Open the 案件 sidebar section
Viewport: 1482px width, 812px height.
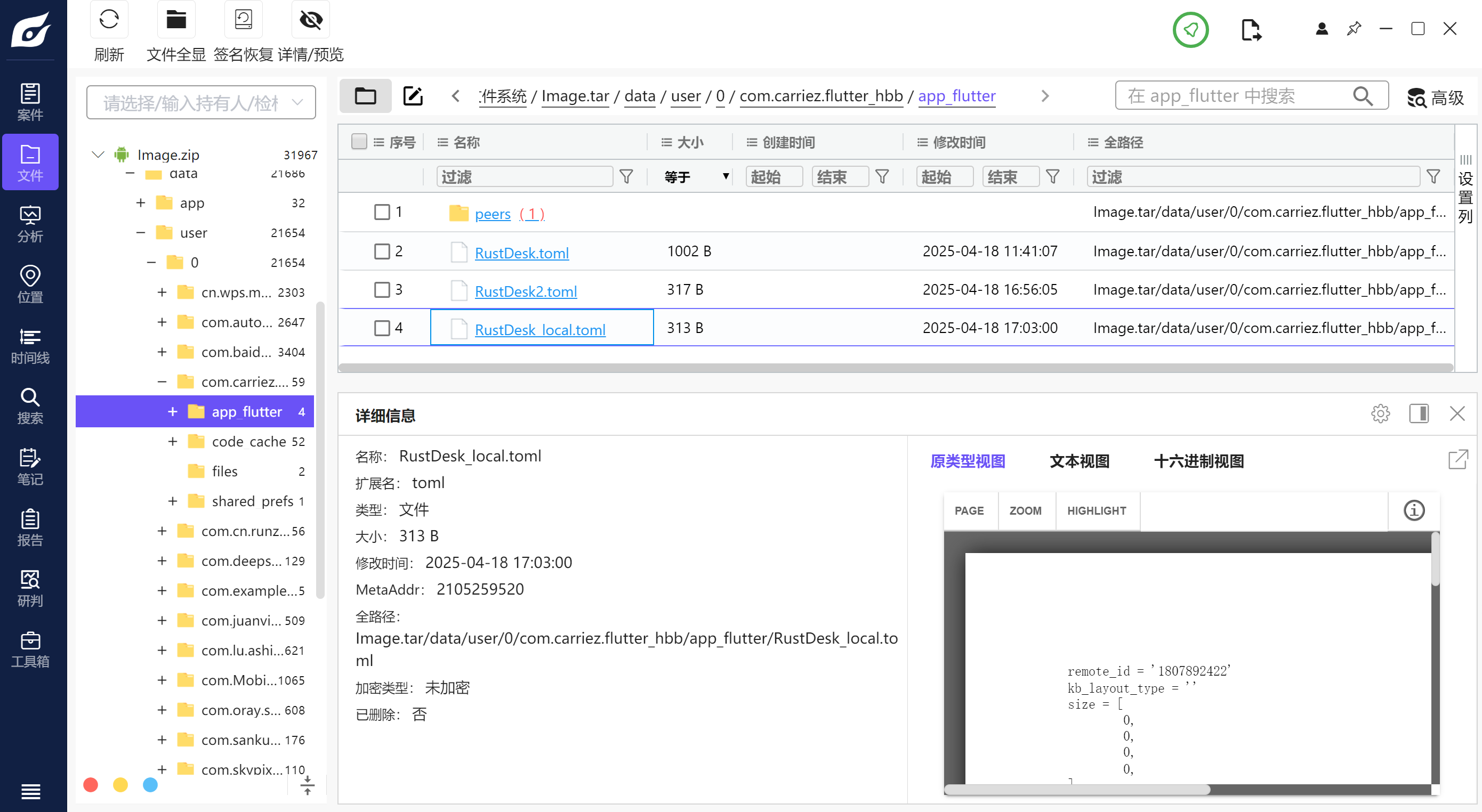(x=30, y=102)
